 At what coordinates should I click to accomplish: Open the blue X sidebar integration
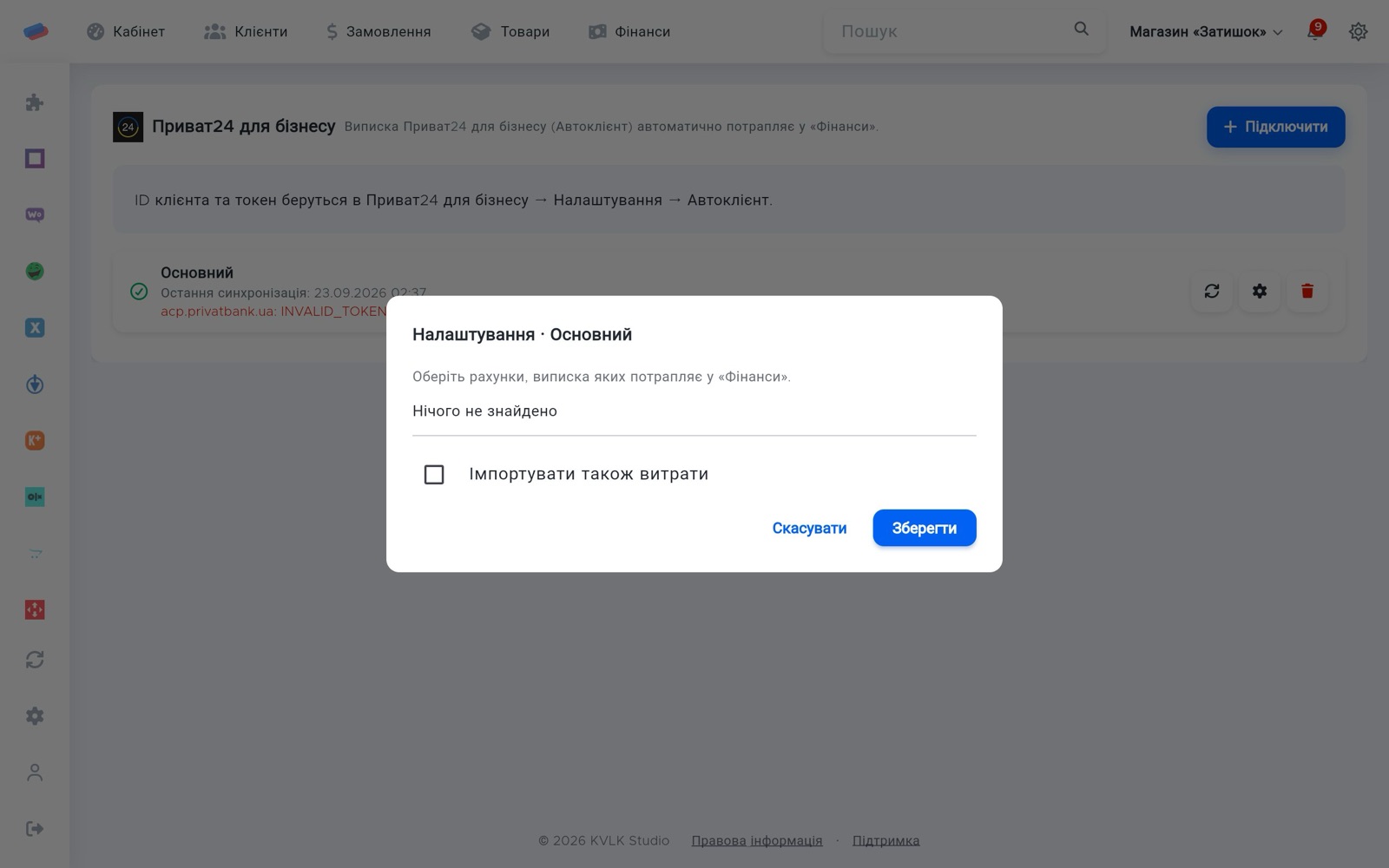[35, 328]
